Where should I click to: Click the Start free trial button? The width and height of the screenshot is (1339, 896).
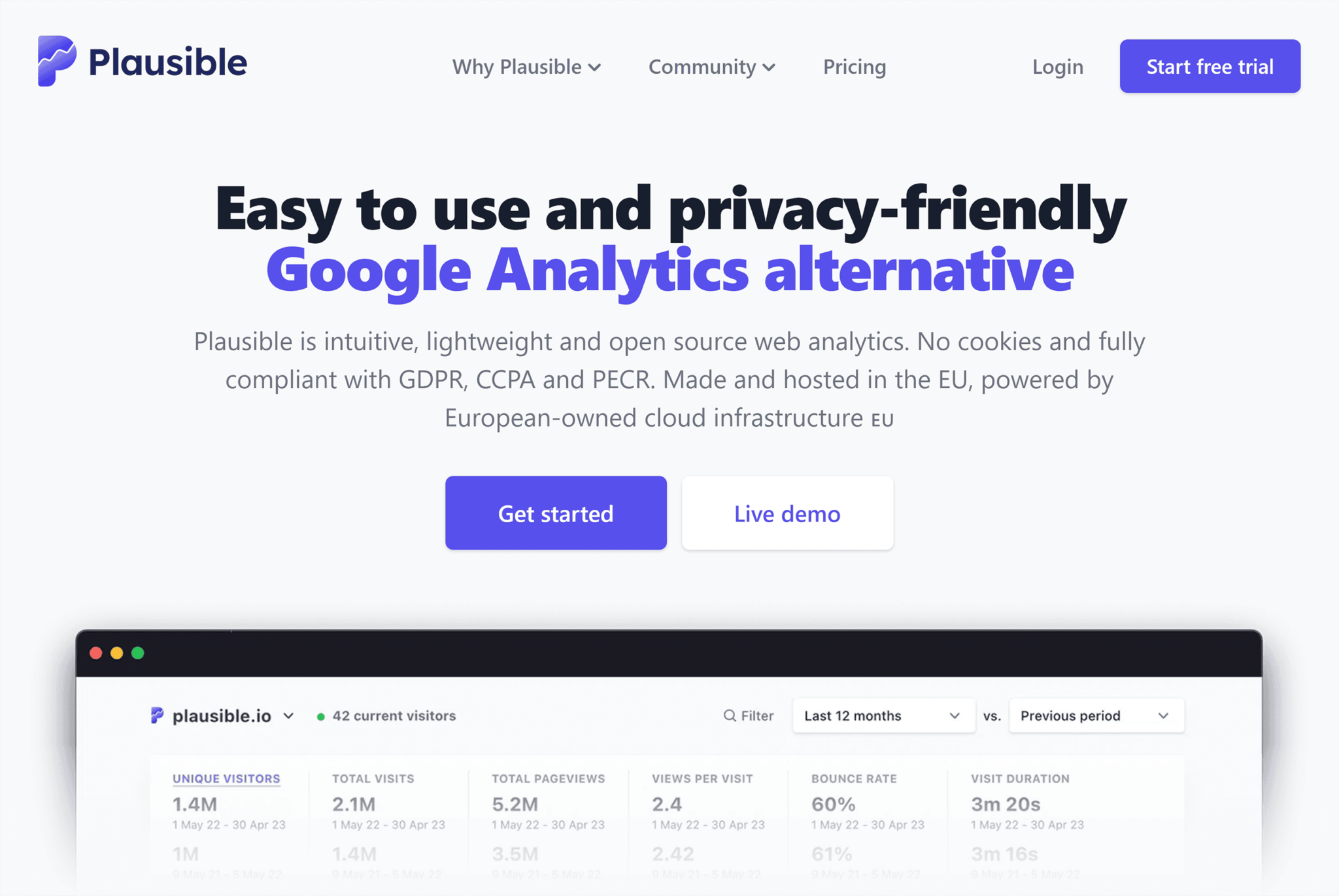coord(1208,66)
